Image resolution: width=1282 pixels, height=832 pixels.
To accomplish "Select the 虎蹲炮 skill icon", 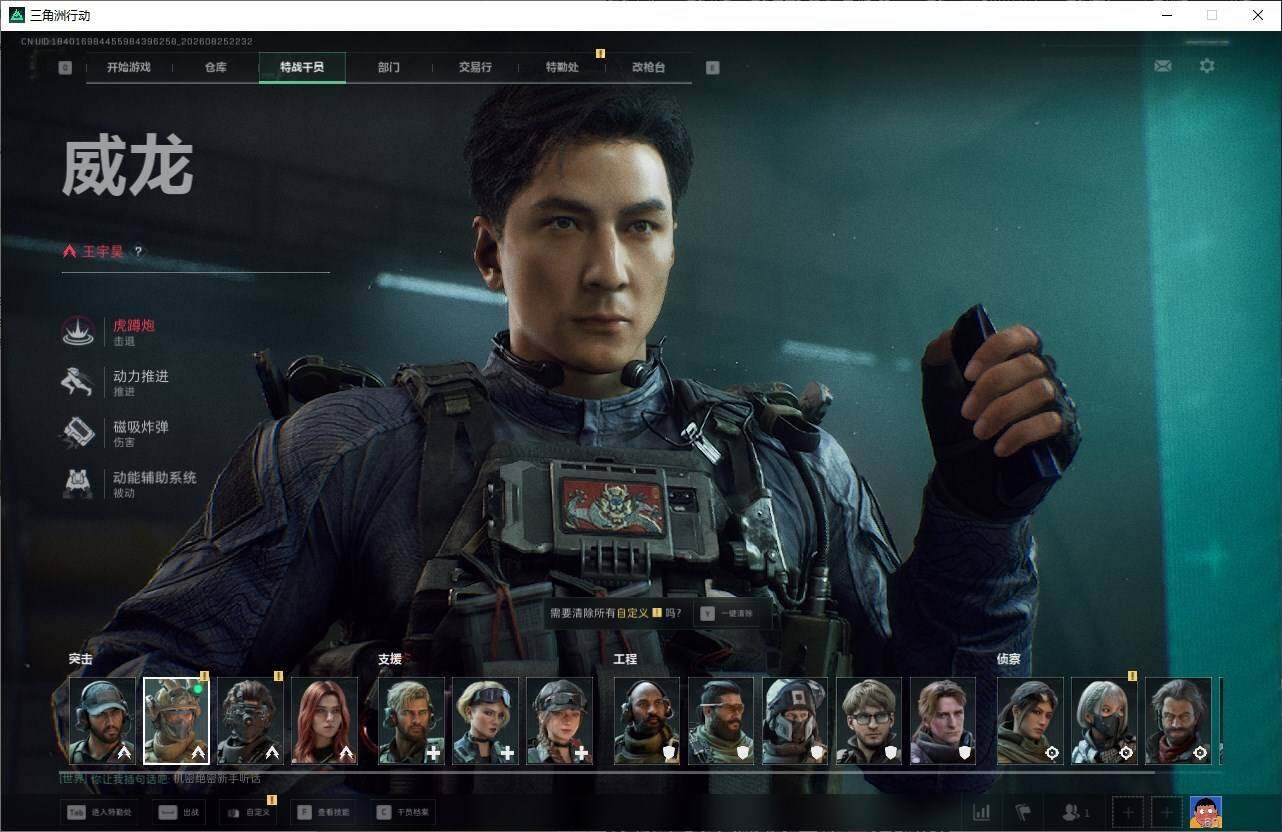I will 78,331.
